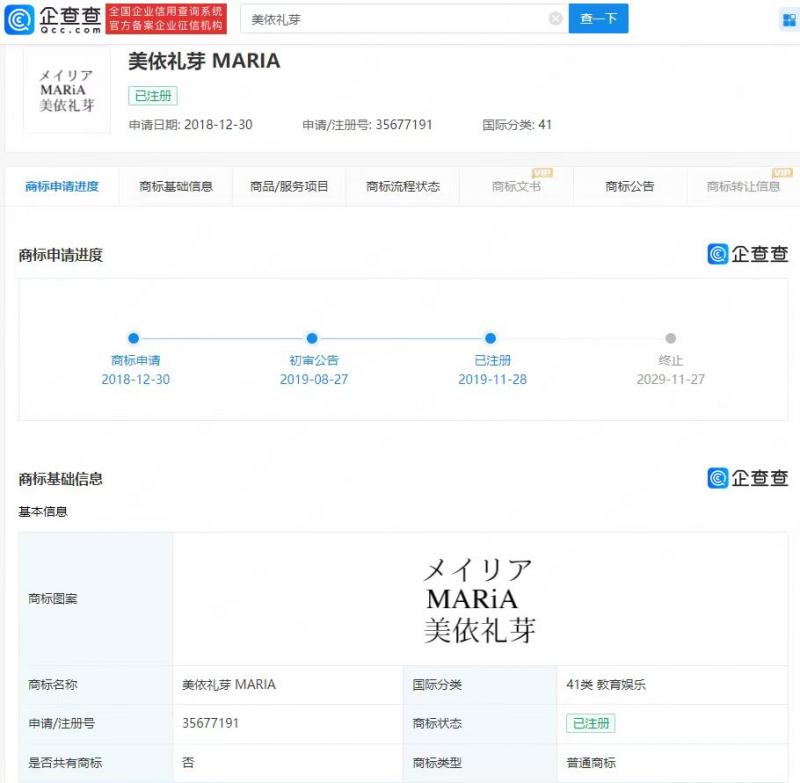Click the 商标申请 timeline dot
This screenshot has height=783, width=800.
tap(134, 338)
